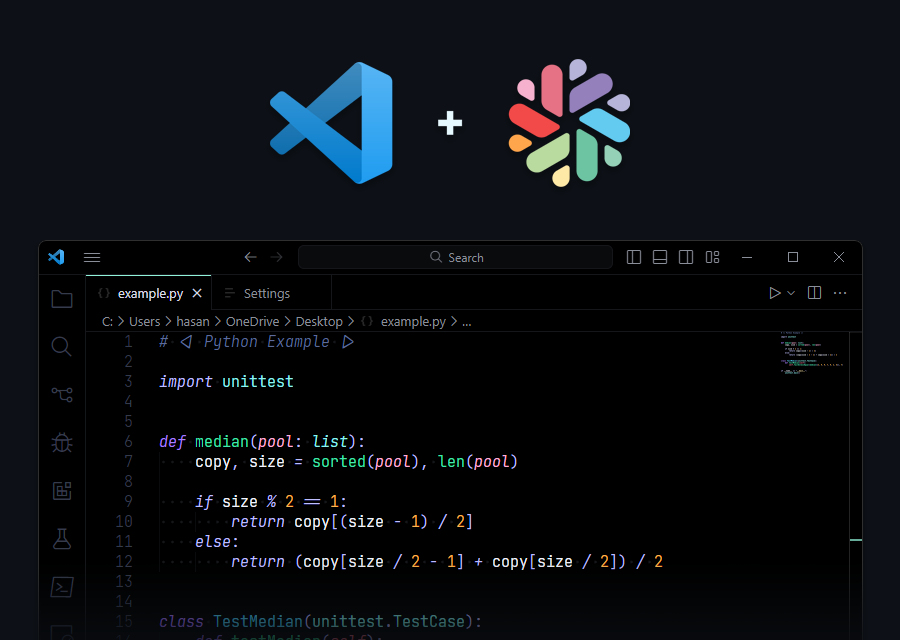Click the import keyword on line 3
This screenshot has height=640, width=900.
pyautogui.click(x=186, y=382)
